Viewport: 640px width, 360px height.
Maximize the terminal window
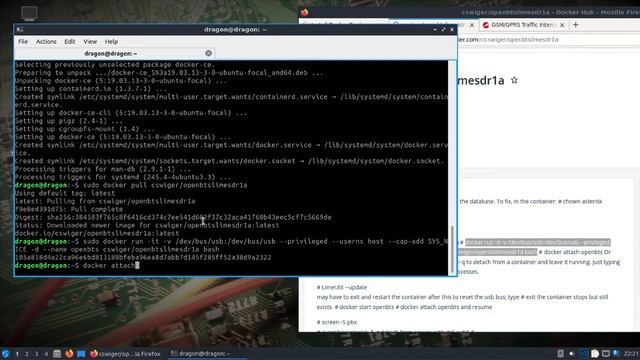coord(443,29)
